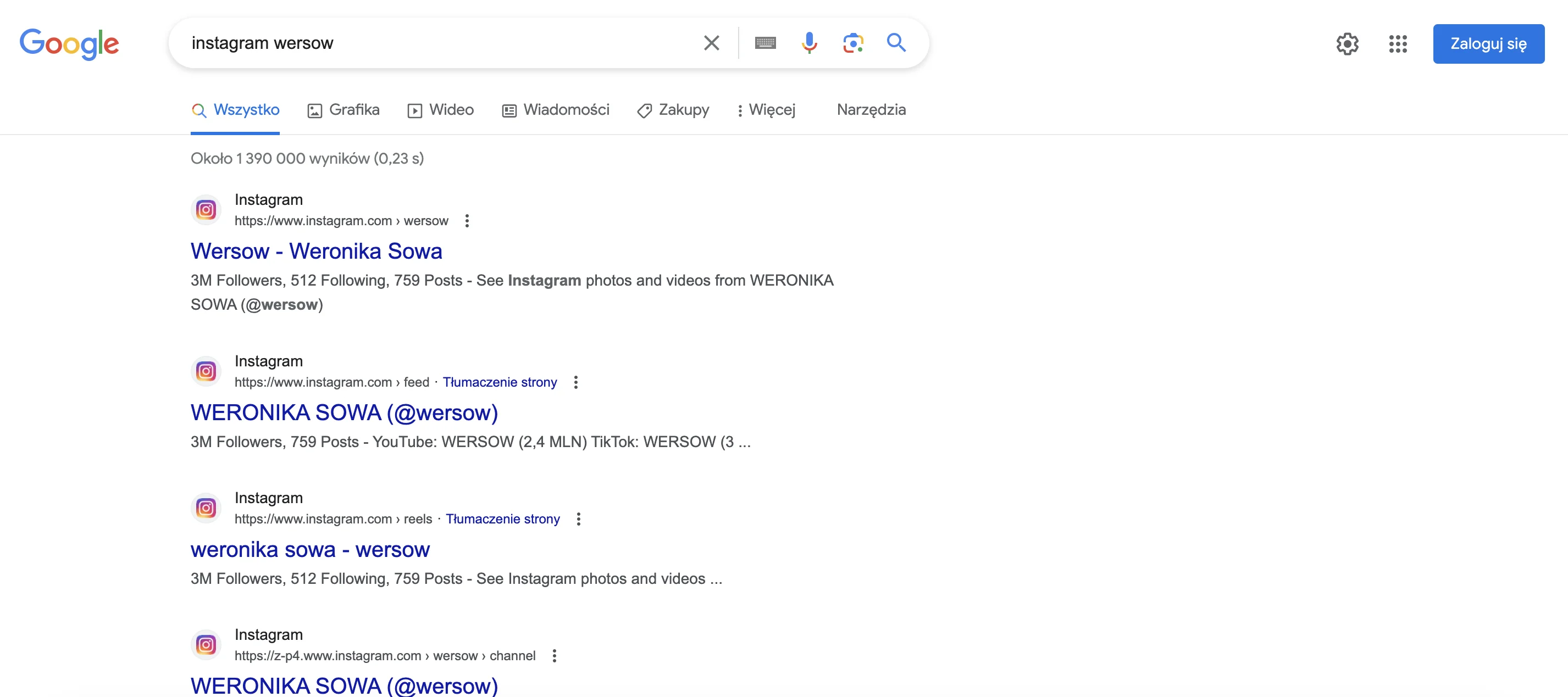Click the Instagram favicon of the channel result
Viewport: 1568px width, 697px height.
tap(206, 645)
